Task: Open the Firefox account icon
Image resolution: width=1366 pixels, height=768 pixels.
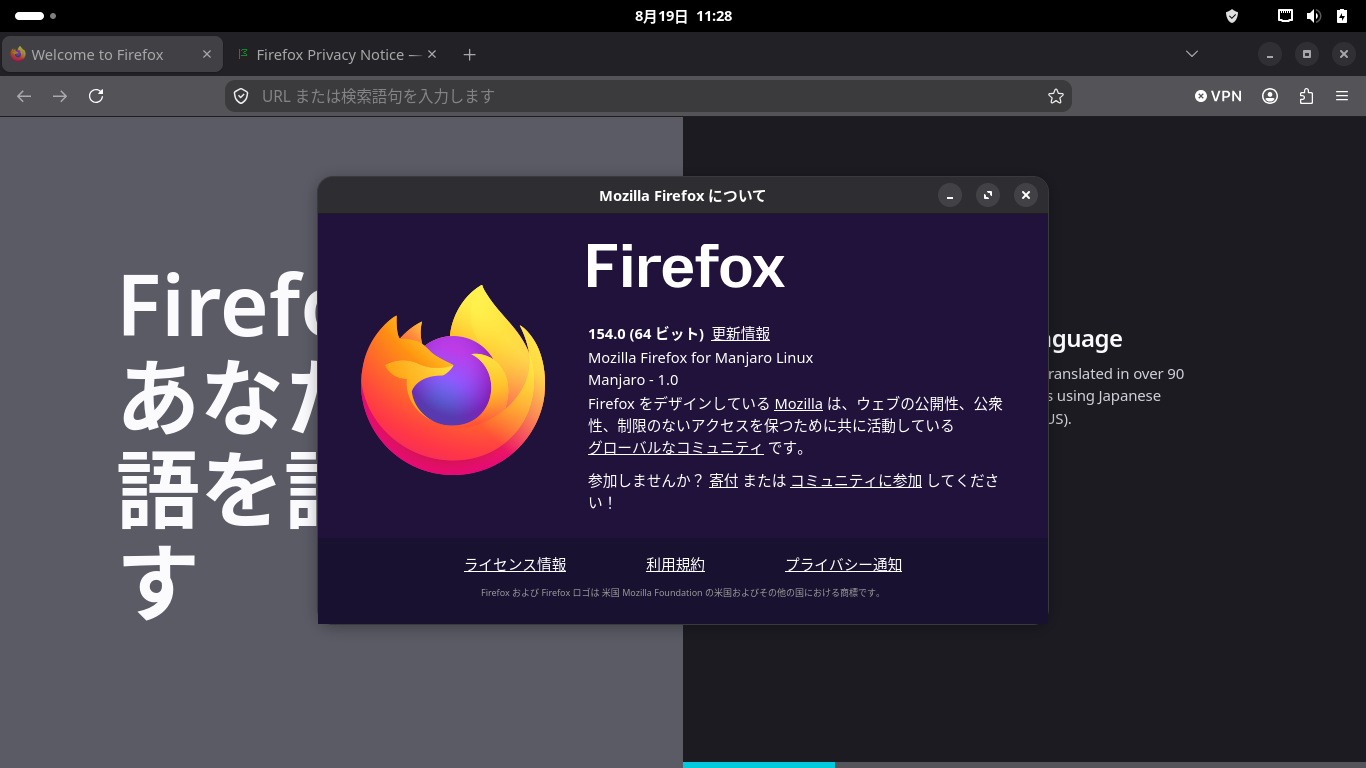Action: click(1270, 96)
